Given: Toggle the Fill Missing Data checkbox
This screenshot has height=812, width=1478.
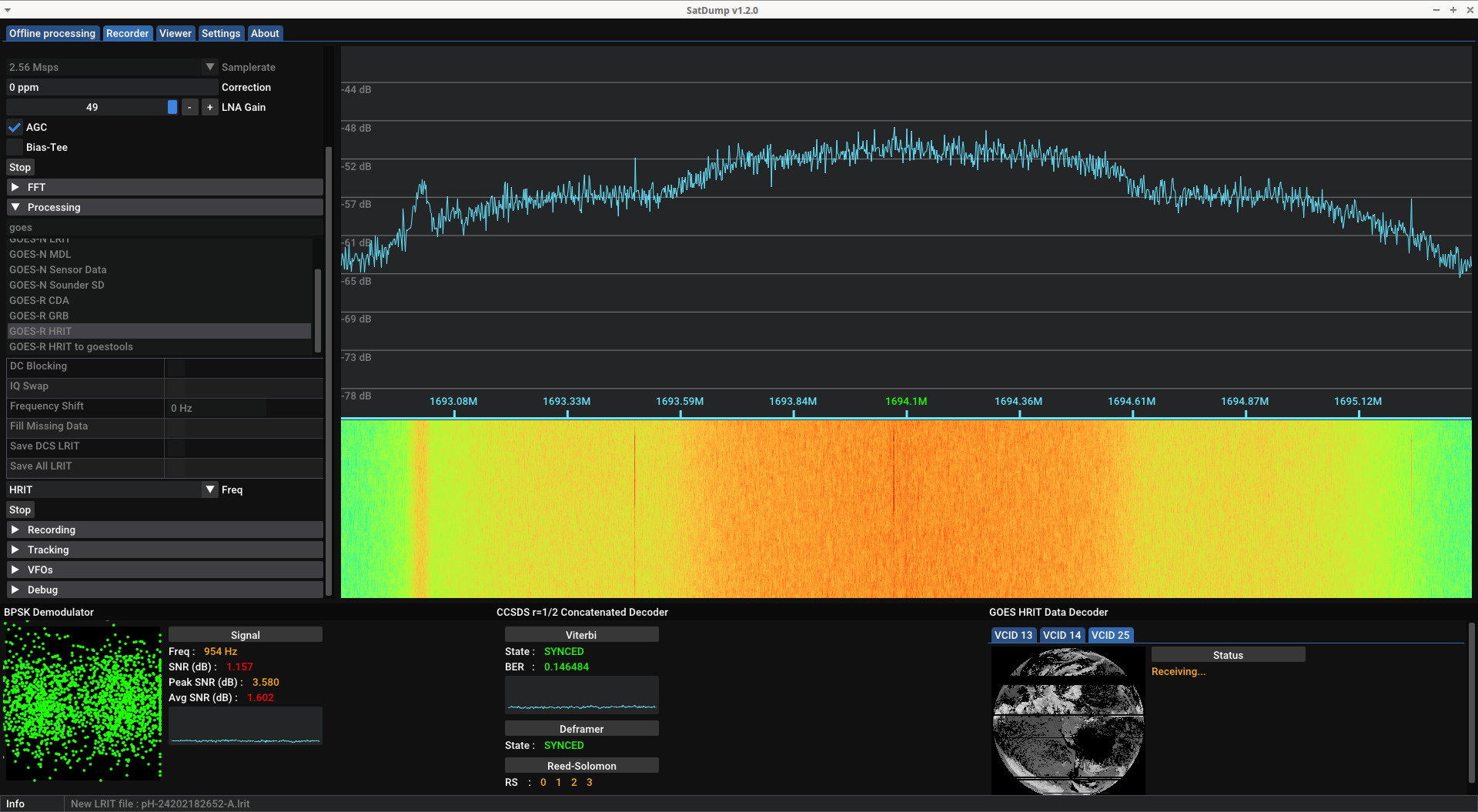Looking at the screenshot, I should click(176, 427).
